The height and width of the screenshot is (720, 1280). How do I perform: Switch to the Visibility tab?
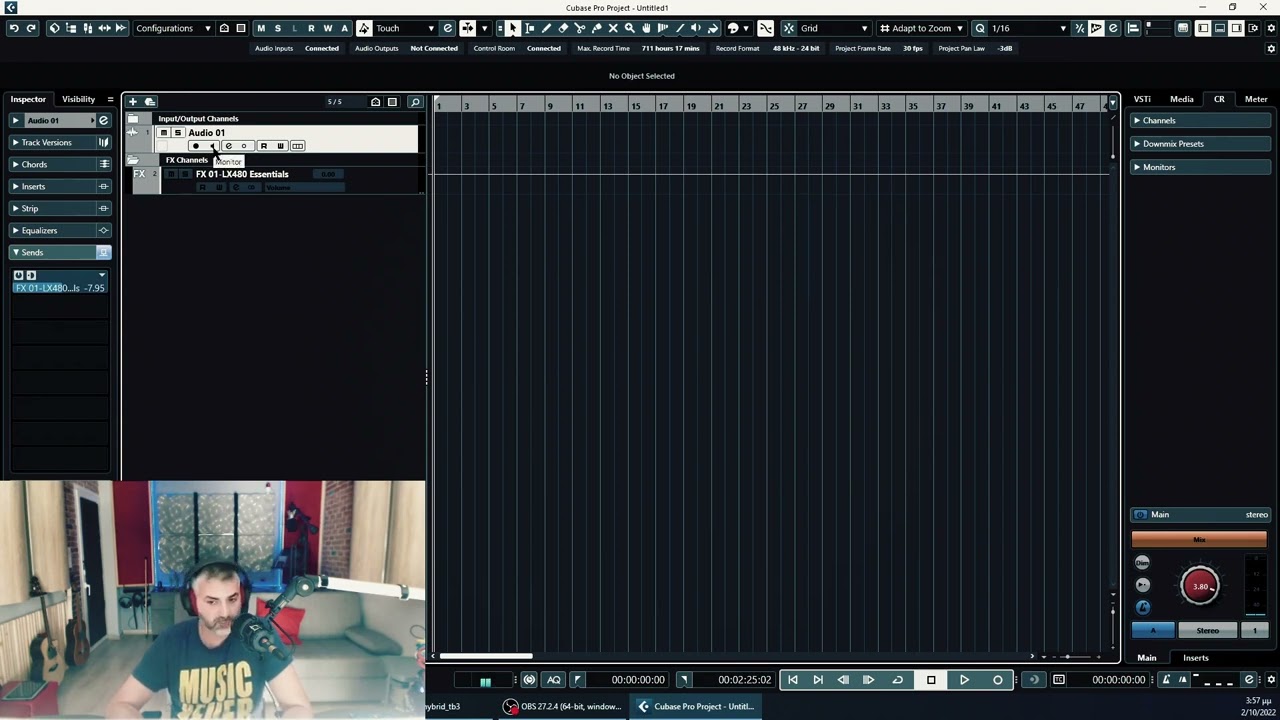point(78,99)
